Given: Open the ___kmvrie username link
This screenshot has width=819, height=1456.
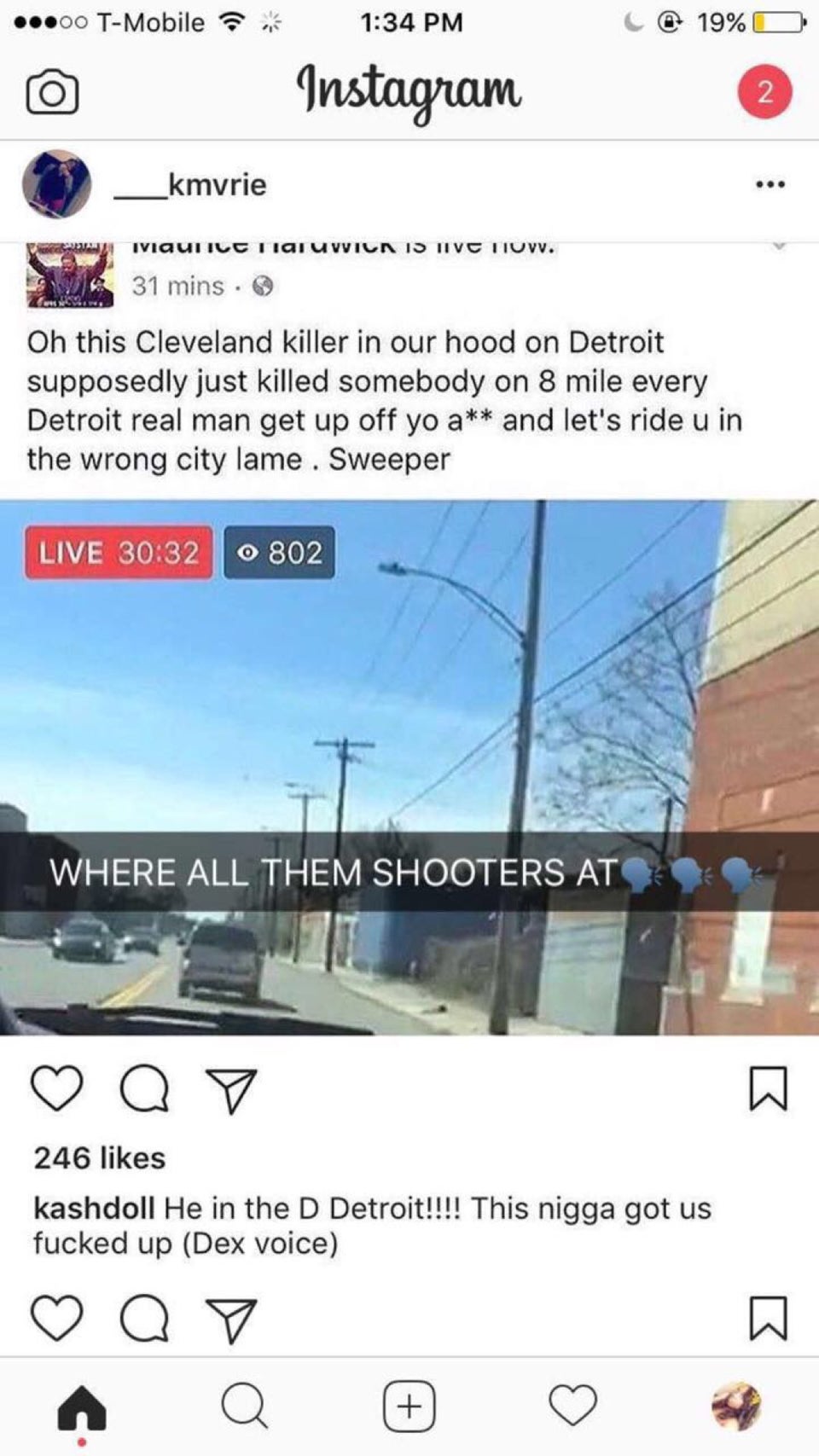Looking at the screenshot, I should 190,184.
